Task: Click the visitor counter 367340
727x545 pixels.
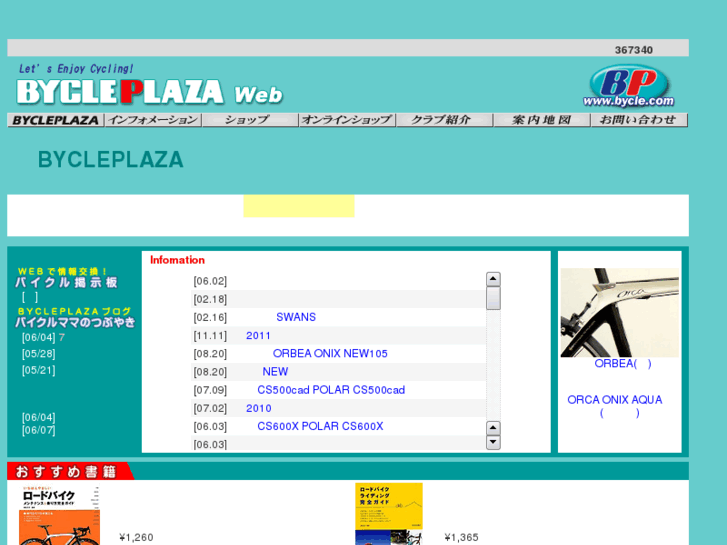Action: click(x=634, y=50)
